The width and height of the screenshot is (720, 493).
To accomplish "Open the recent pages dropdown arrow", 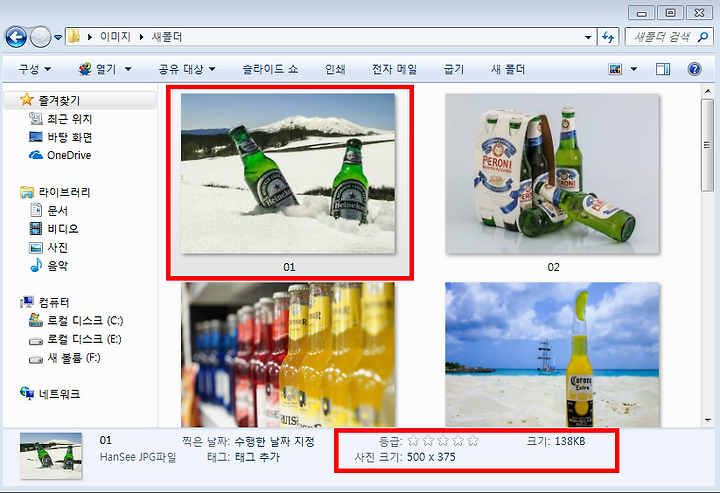I will [x=58, y=37].
